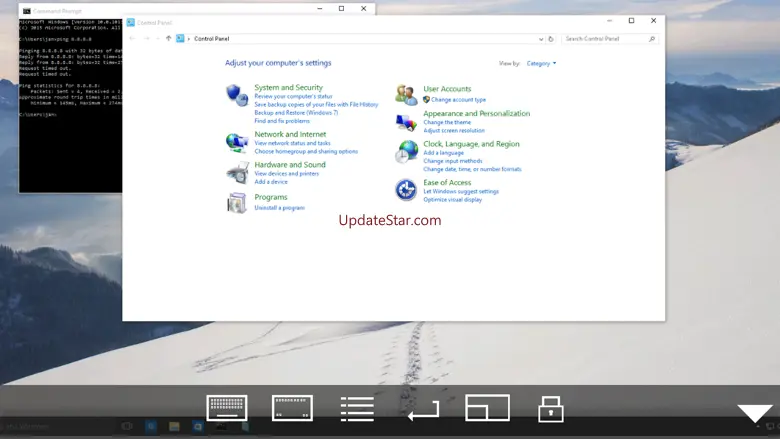
Task: Open the on-screen keyboard from the bottom toolbar
Action: pyautogui.click(x=227, y=408)
